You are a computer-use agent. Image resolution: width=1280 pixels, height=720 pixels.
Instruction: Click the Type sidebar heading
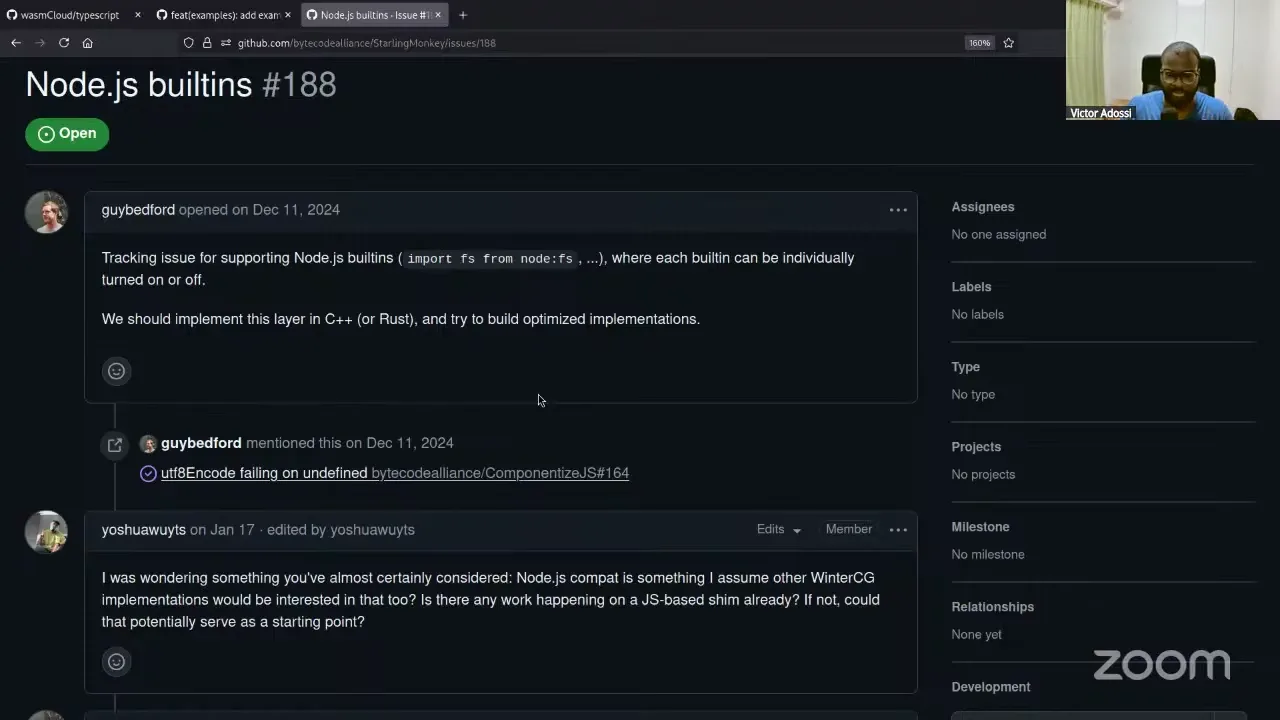tap(966, 367)
